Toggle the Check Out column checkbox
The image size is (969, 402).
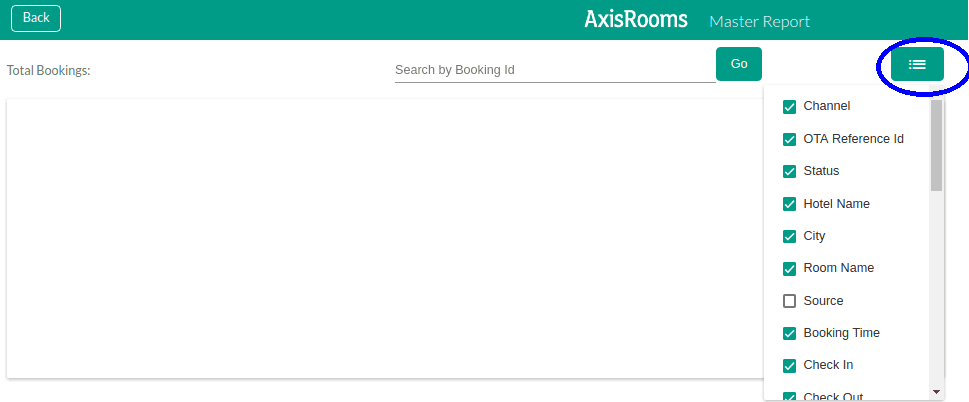point(789,397)
